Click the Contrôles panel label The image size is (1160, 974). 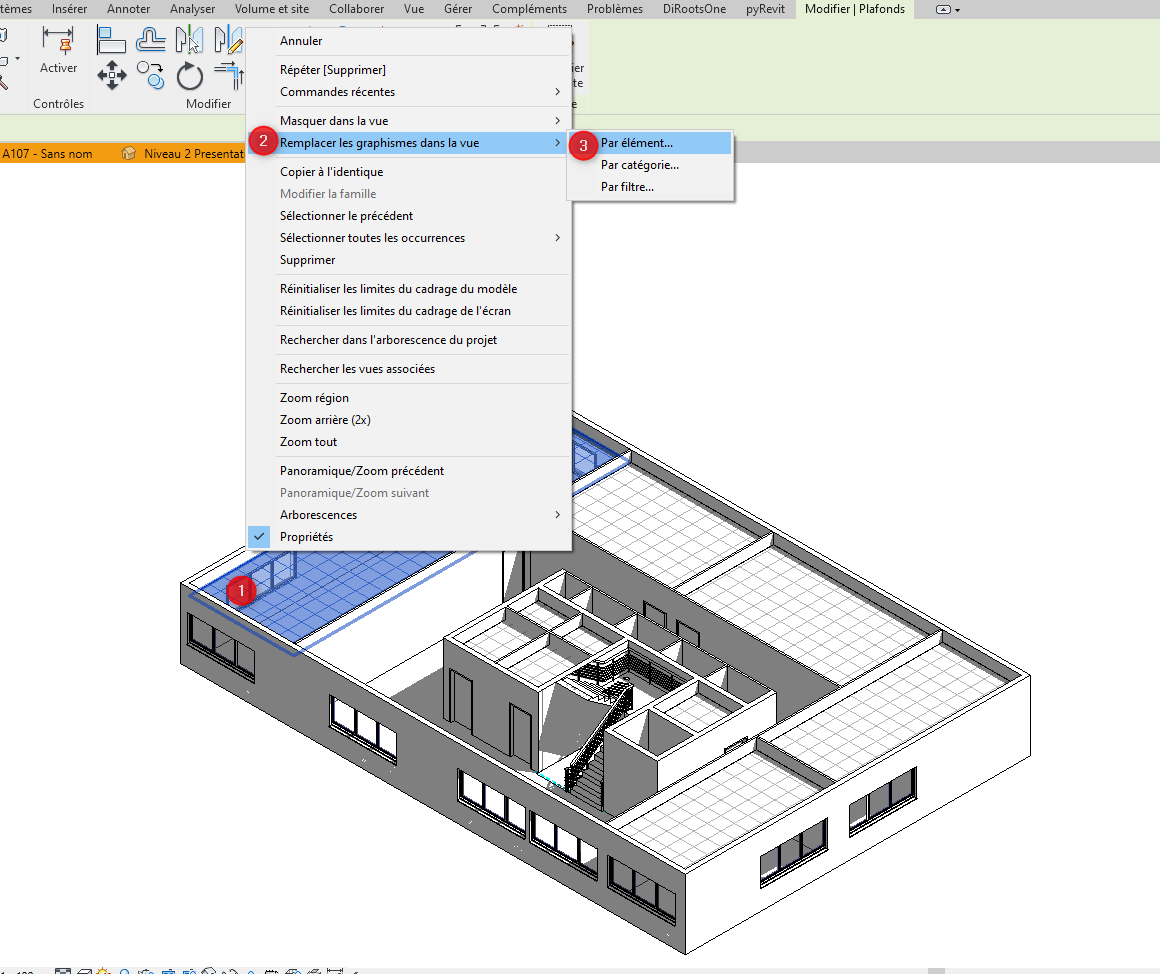[58, 104]
